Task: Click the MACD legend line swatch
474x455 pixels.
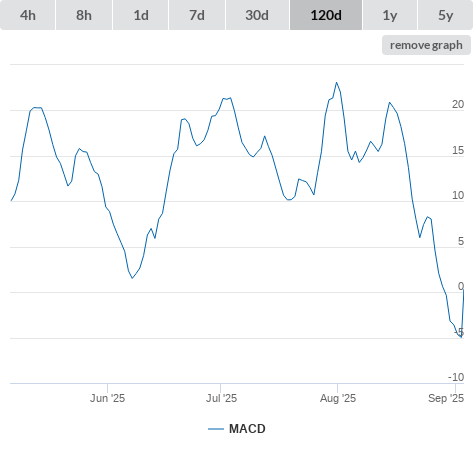Action: [x=216, y=429]
